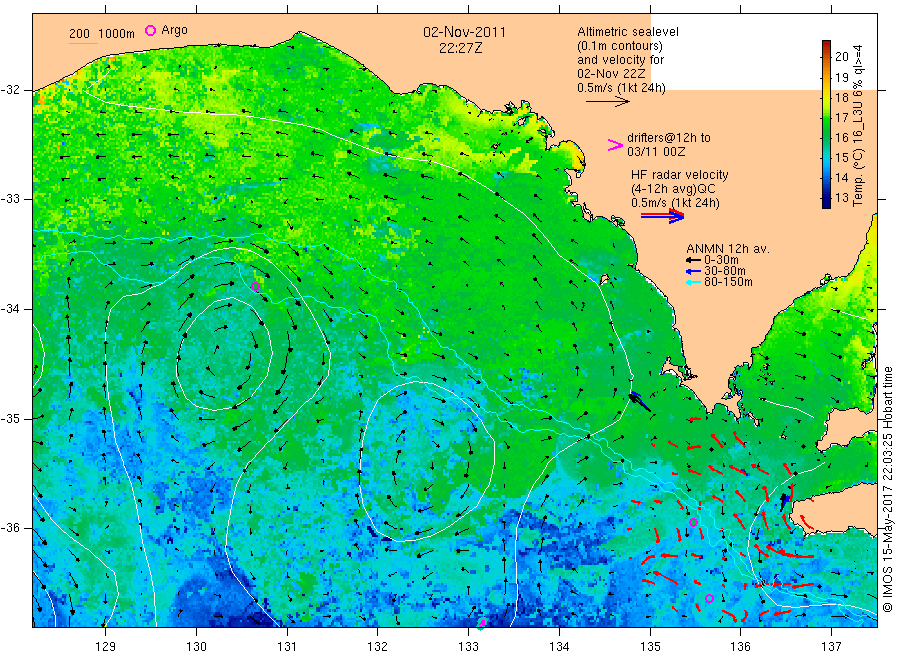The height and width of the screenshot is (660, 900).
Task: Click the cyan 80-150m ANMN arrow symbol
Action: (693, 282)
